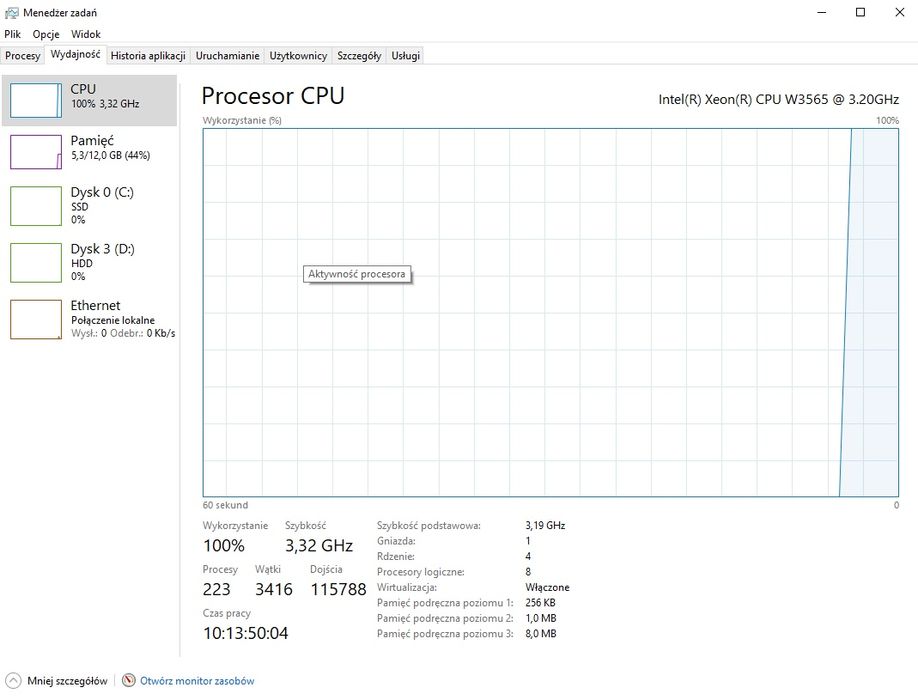Select the Dysk 3 (D:) mini graph thumbnail
The image size is (918, 700).
click(36, 263)
